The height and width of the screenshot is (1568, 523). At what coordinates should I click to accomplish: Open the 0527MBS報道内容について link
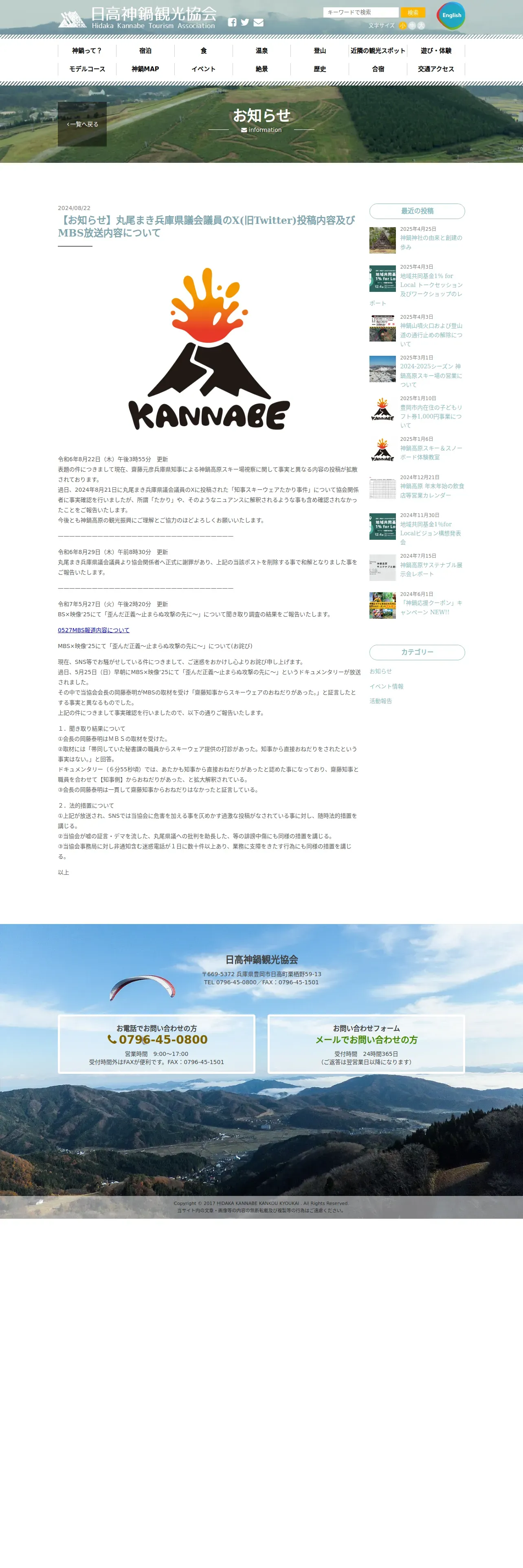pos(94,630)
